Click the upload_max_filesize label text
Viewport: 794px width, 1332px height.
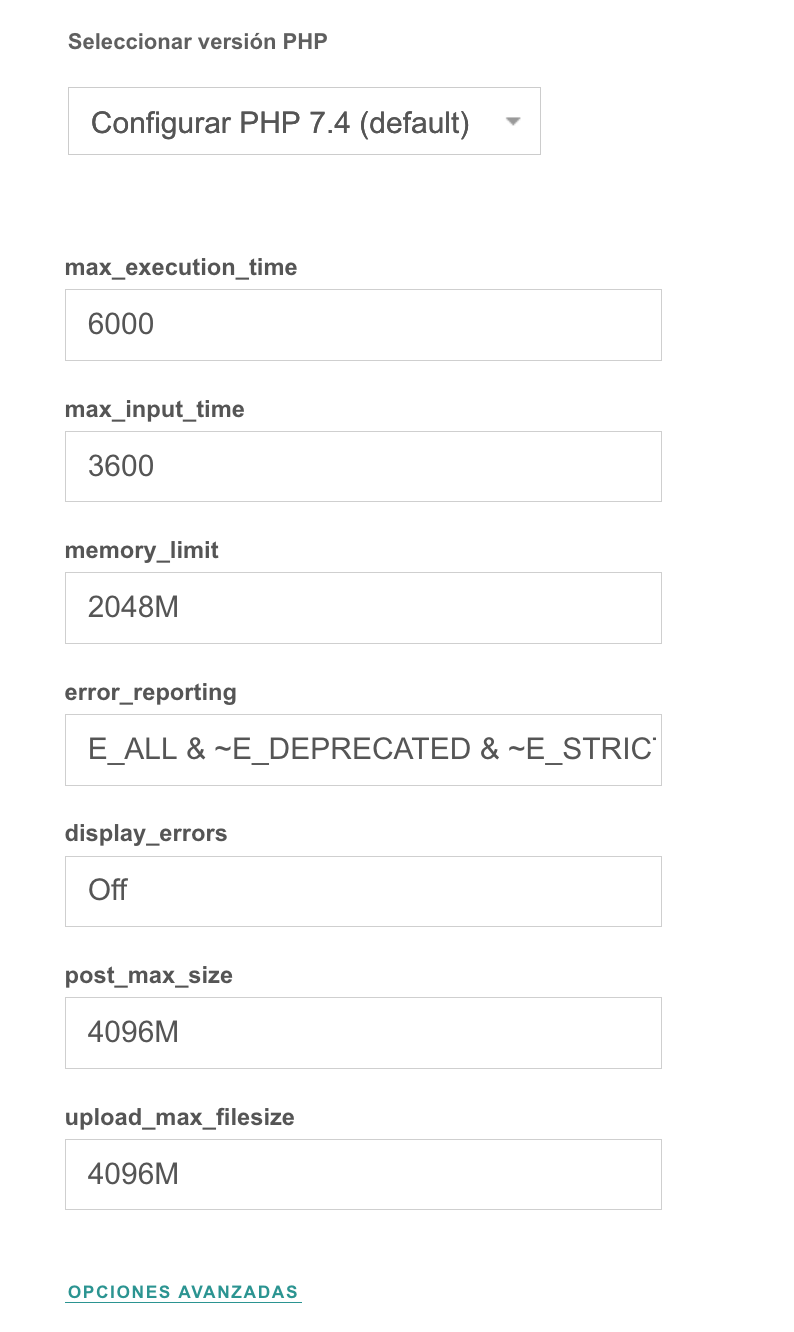point(180,1117)
